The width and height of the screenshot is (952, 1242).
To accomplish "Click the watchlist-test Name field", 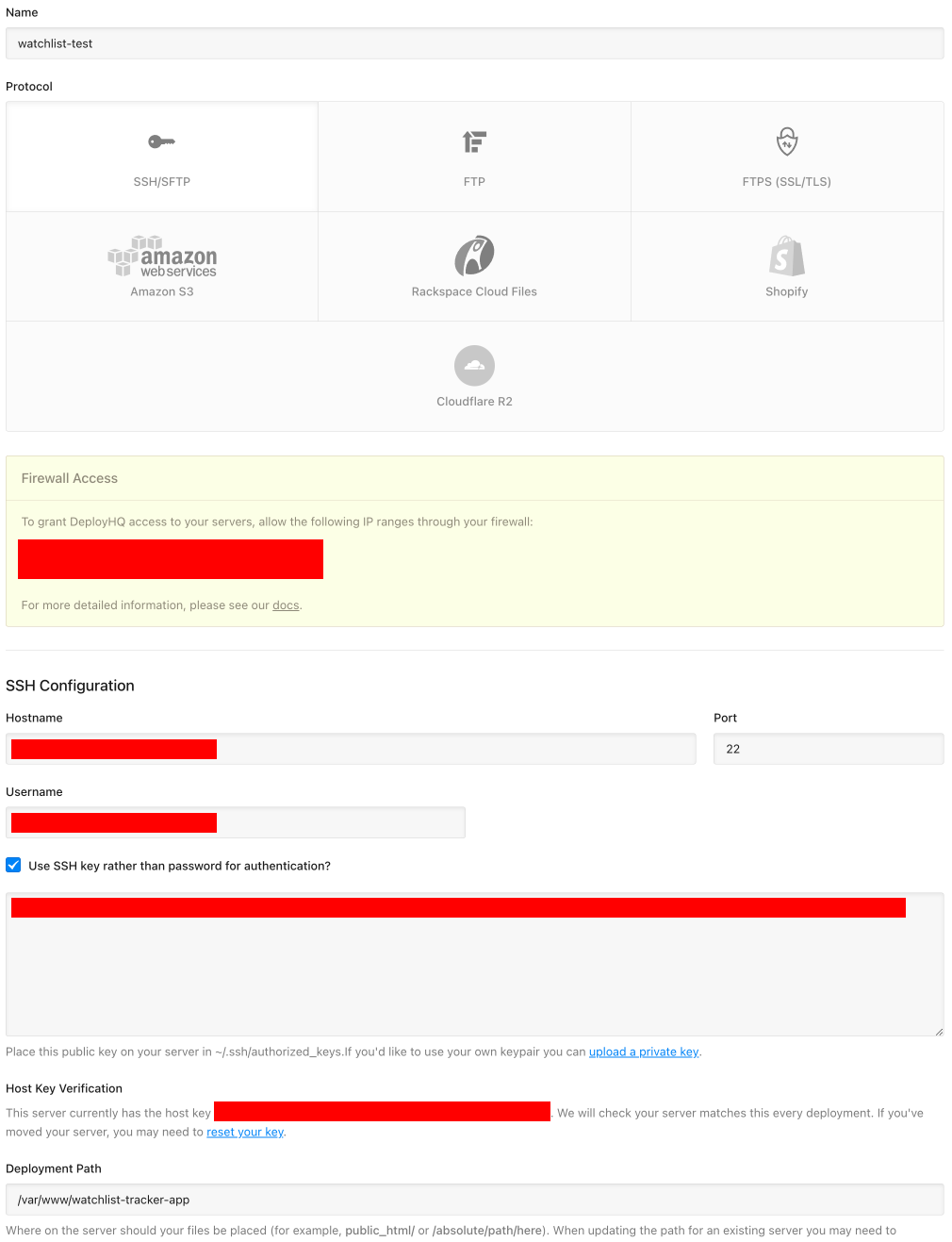I will click(x=475, y=43).
